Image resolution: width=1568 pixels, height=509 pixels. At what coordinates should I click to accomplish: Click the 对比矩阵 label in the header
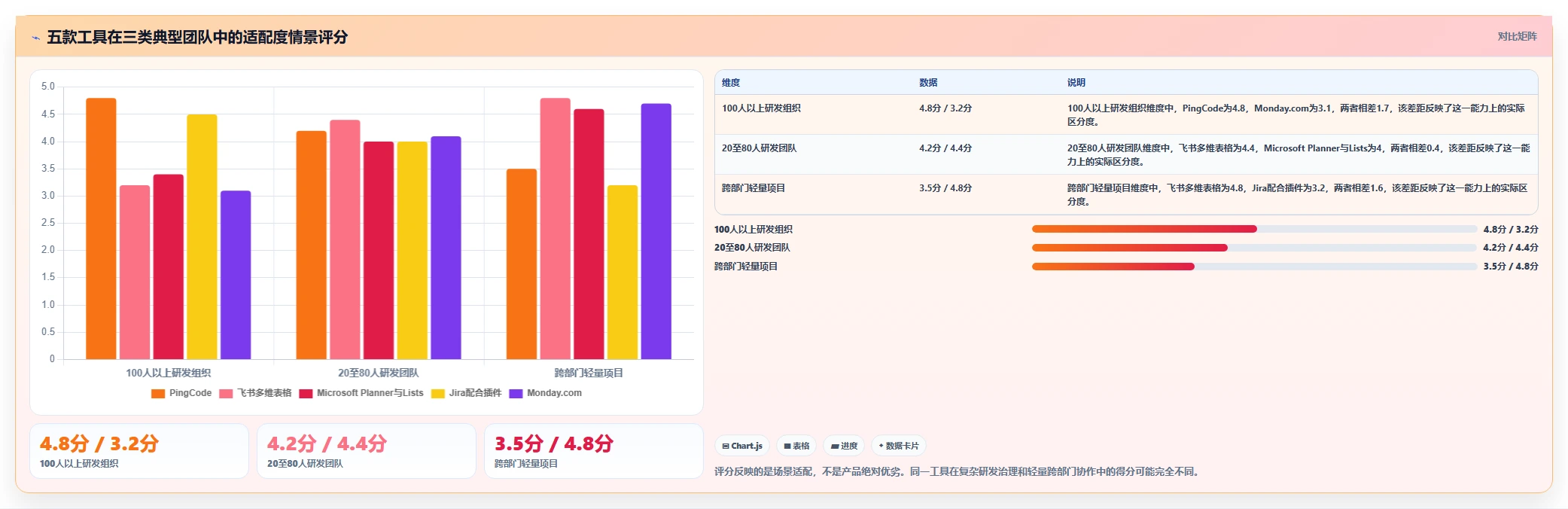(x=1517, y=36)
